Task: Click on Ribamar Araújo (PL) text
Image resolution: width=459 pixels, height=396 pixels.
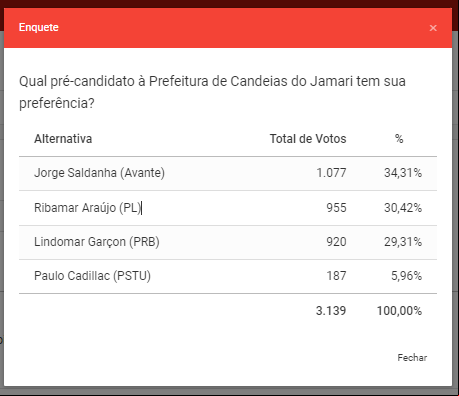Action: (x=88, y=208)
